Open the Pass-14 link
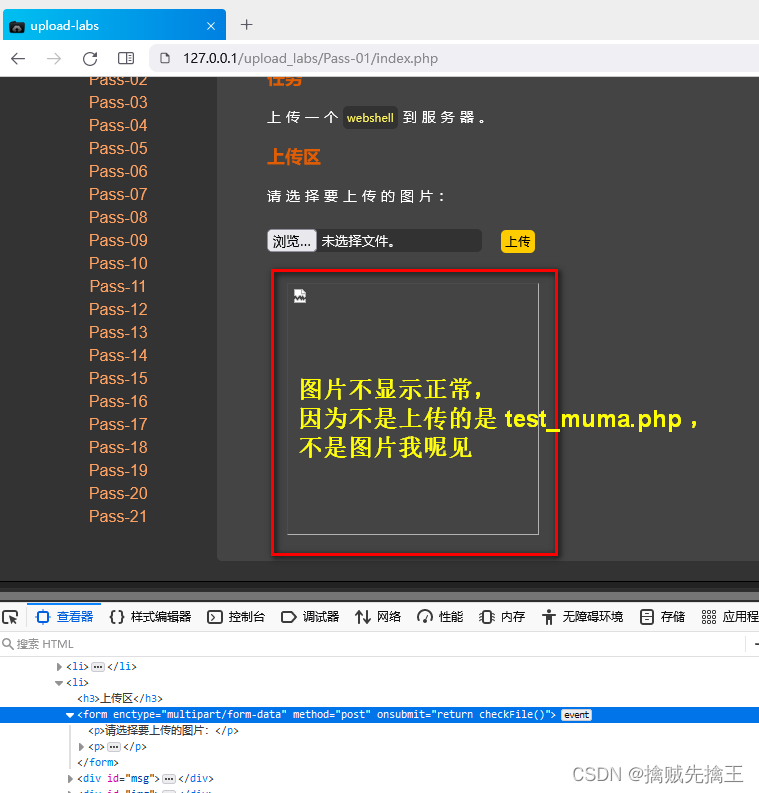Screen dimensions: 759x793 click(x=118, y=355)
